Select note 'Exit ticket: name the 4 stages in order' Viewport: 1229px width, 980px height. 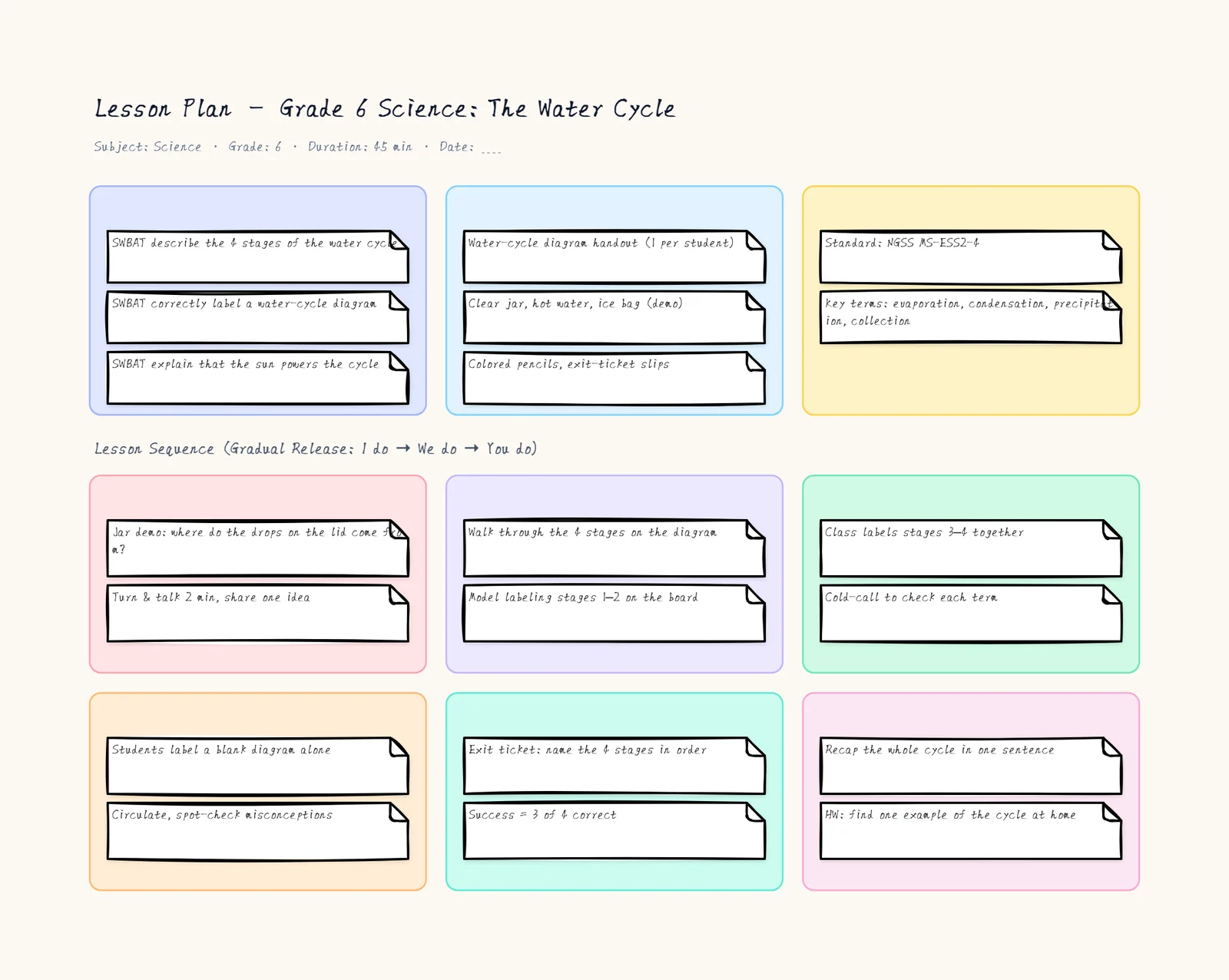614,766
